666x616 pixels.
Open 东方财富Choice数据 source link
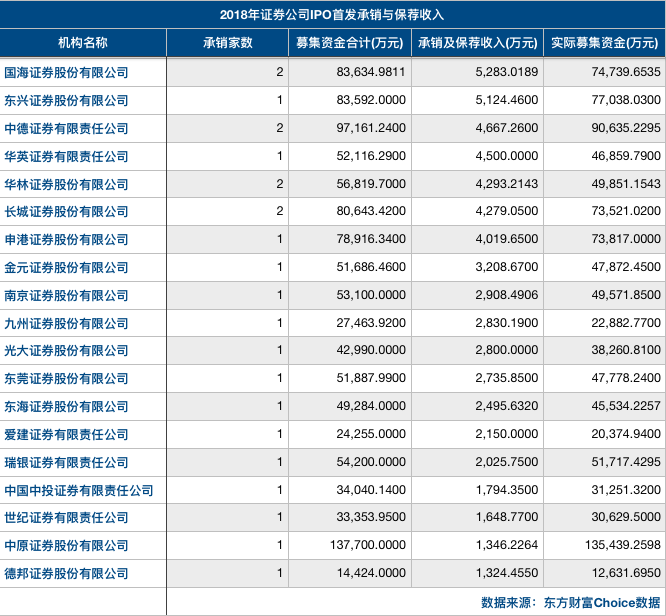[x=602, y=602]
